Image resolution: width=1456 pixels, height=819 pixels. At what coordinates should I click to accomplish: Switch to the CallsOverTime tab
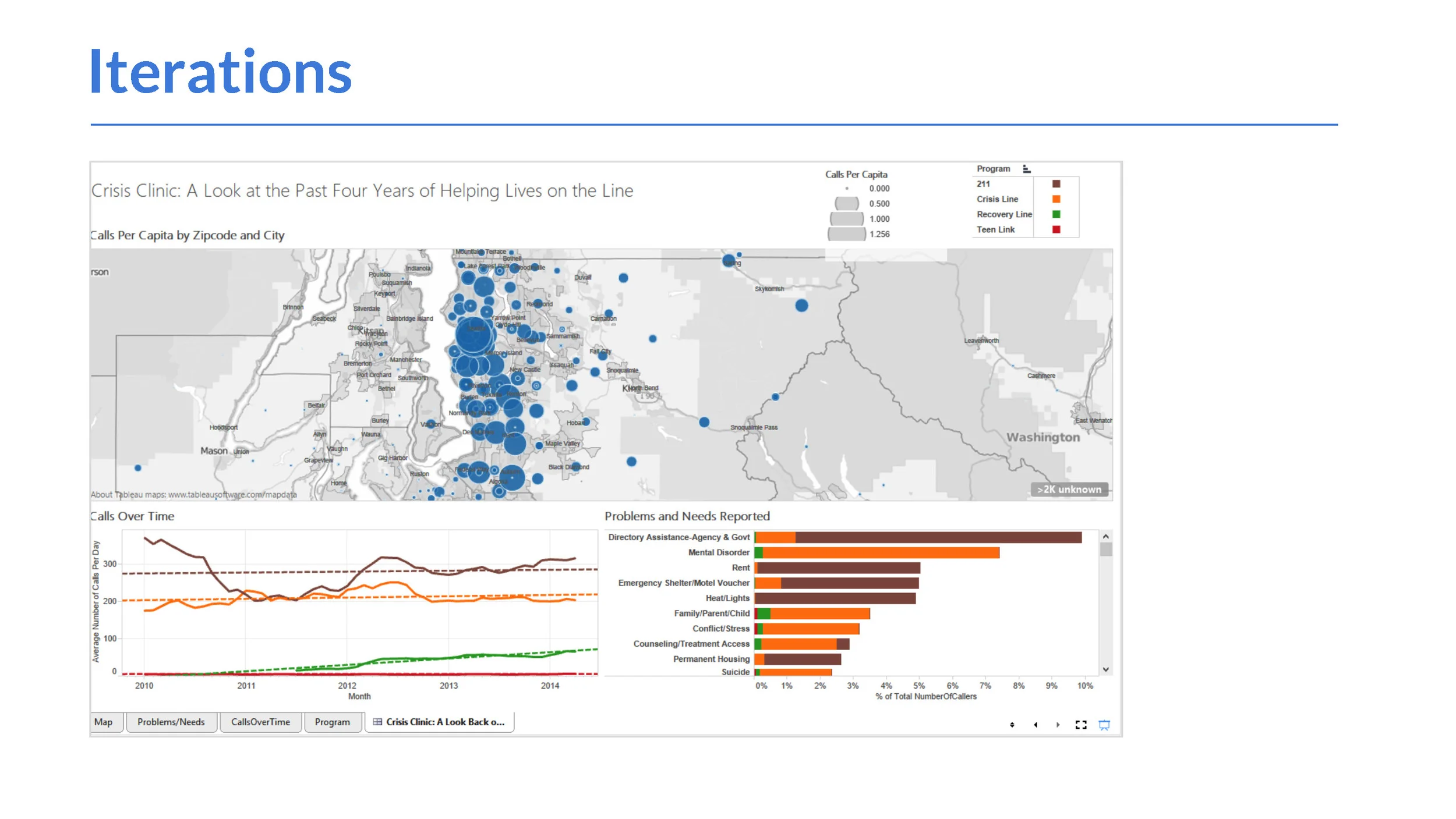(260, 722)
